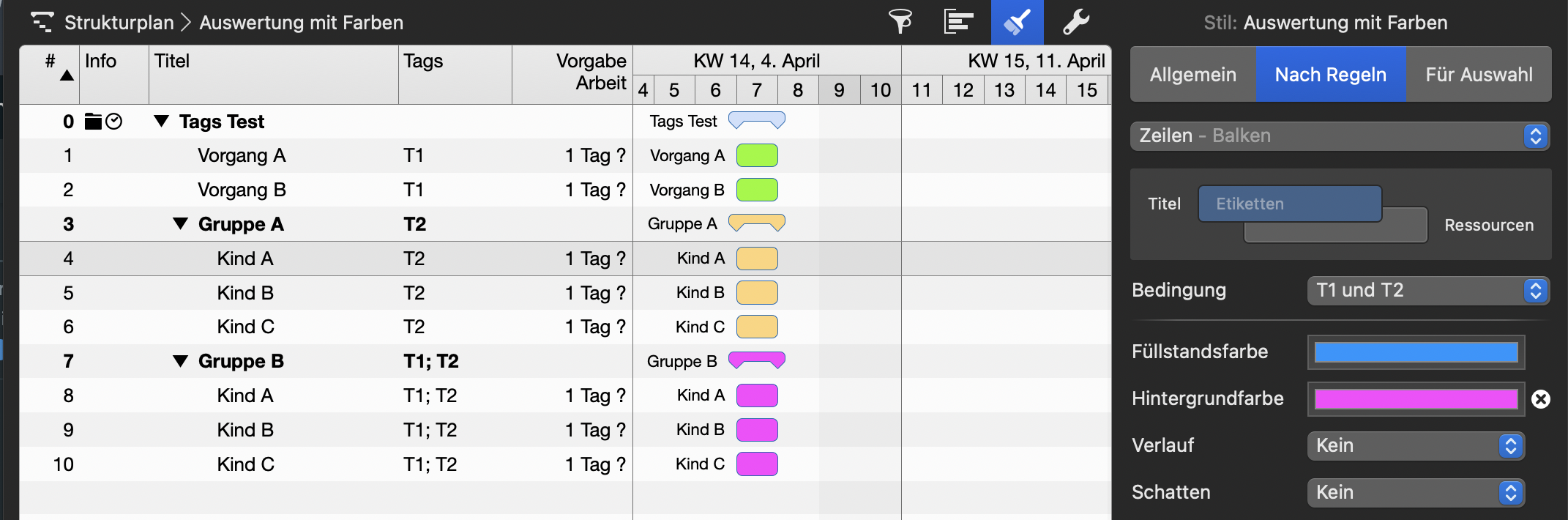Open the Bedingung dropdown T1 und T2

pos(1427,291)
